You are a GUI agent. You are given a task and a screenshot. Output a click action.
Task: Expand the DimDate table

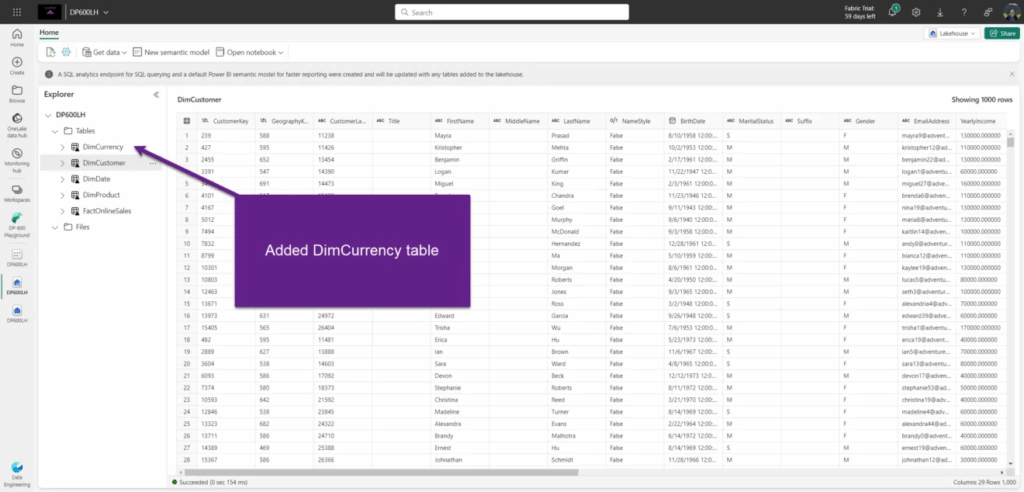pos(63,179)
